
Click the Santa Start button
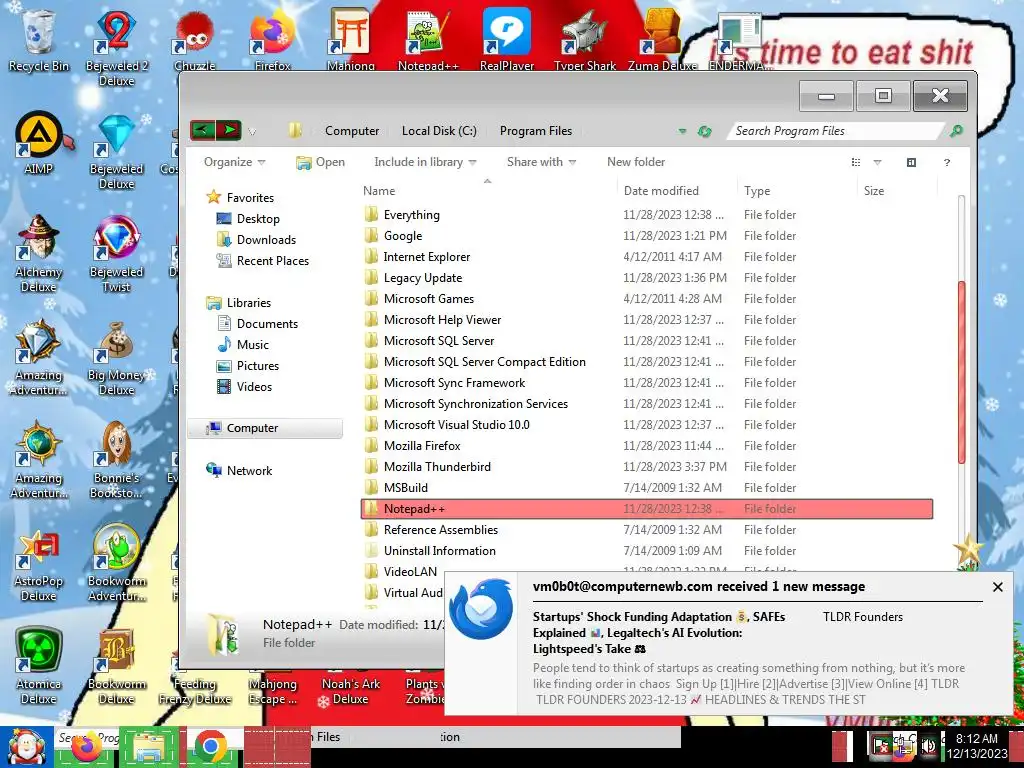pos(26,746)
